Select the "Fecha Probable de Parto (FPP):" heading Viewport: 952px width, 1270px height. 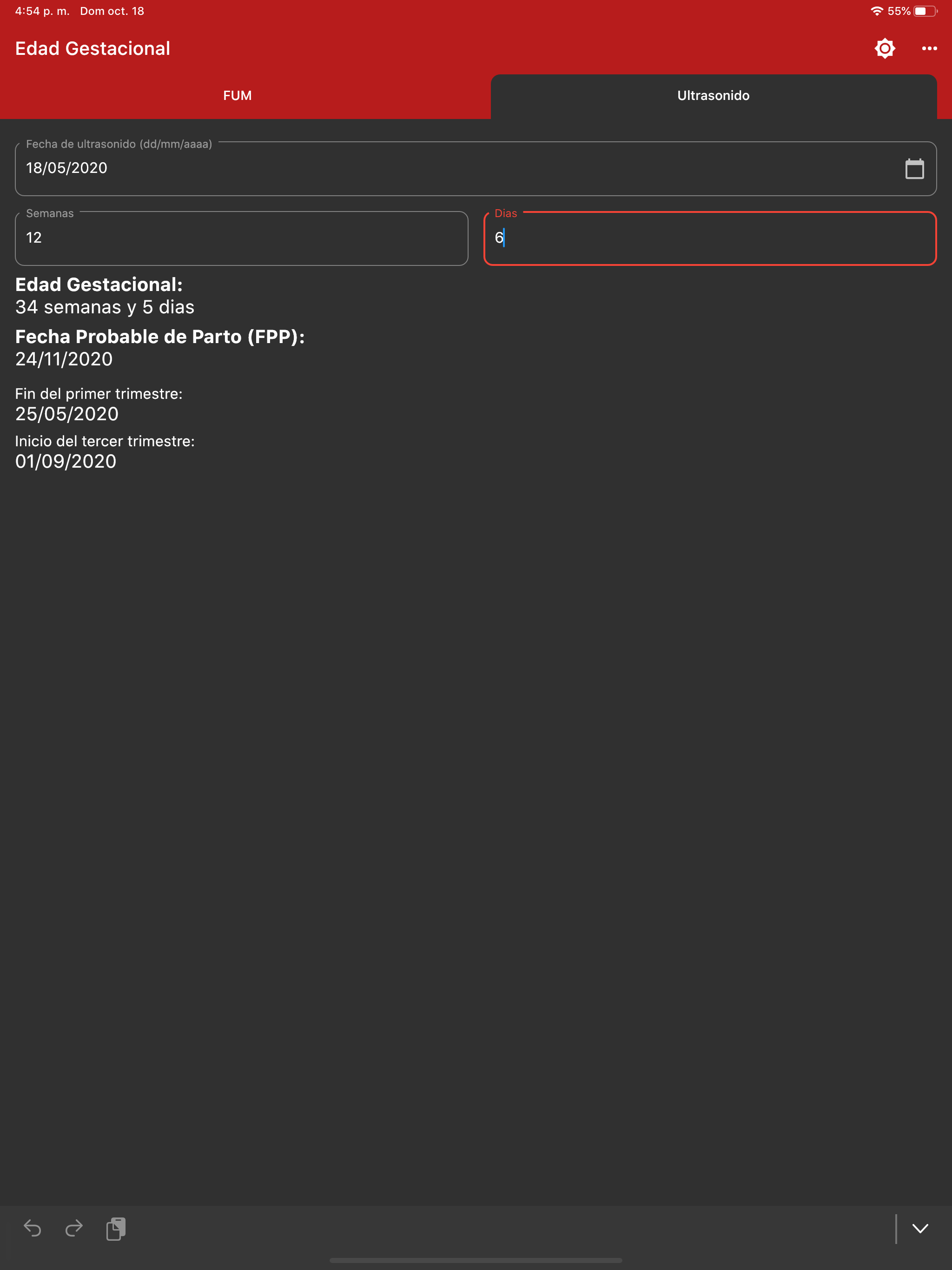coord(159,337)
